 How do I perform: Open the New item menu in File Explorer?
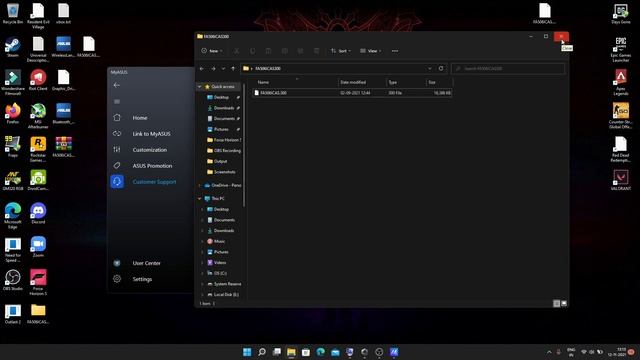tap(212, 51)
